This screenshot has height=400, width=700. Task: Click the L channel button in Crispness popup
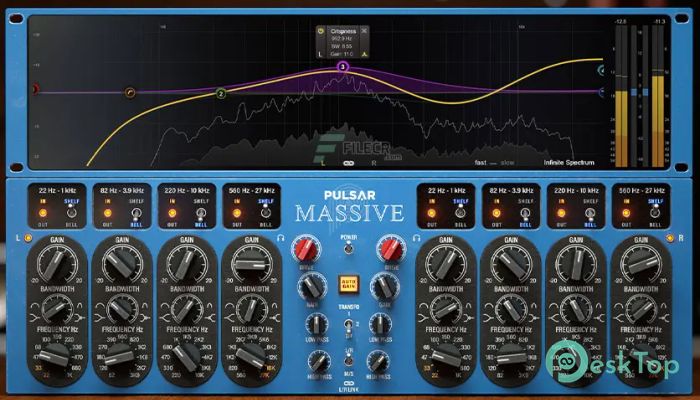[x=320, y=54]
